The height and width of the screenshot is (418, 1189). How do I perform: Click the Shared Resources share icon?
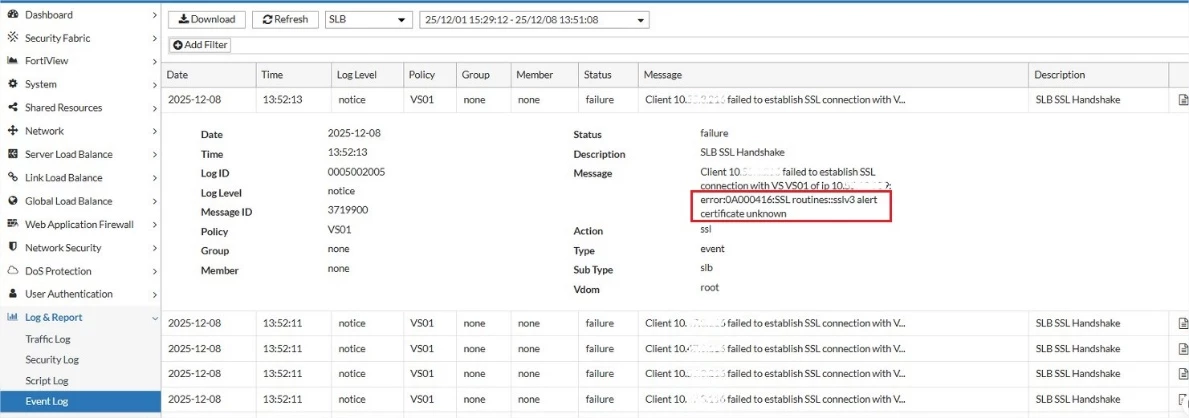[x=12, y=108]
